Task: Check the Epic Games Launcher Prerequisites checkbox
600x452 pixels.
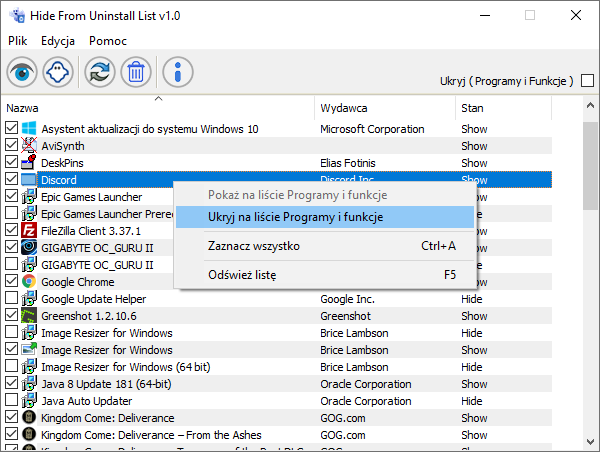Action: pos(11,213)
